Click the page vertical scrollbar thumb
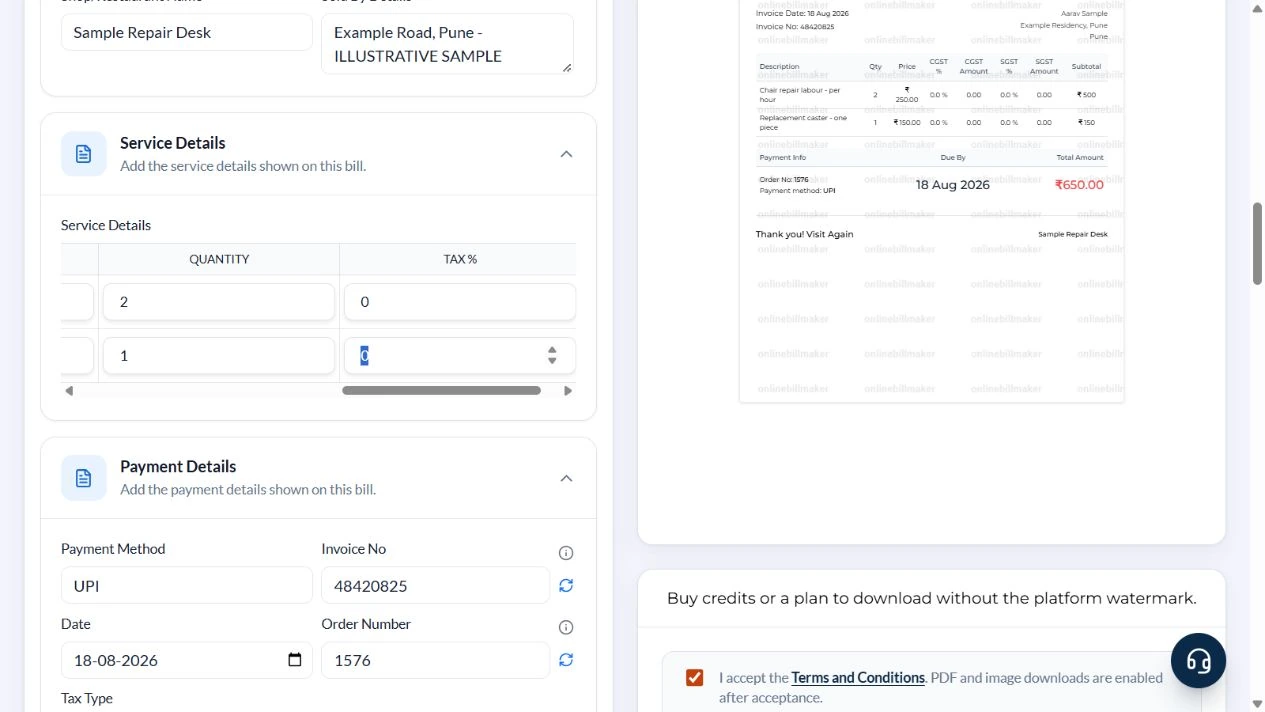Image resolution: width=1265 pixels, height=712 pixels. tap(1257, 244)
